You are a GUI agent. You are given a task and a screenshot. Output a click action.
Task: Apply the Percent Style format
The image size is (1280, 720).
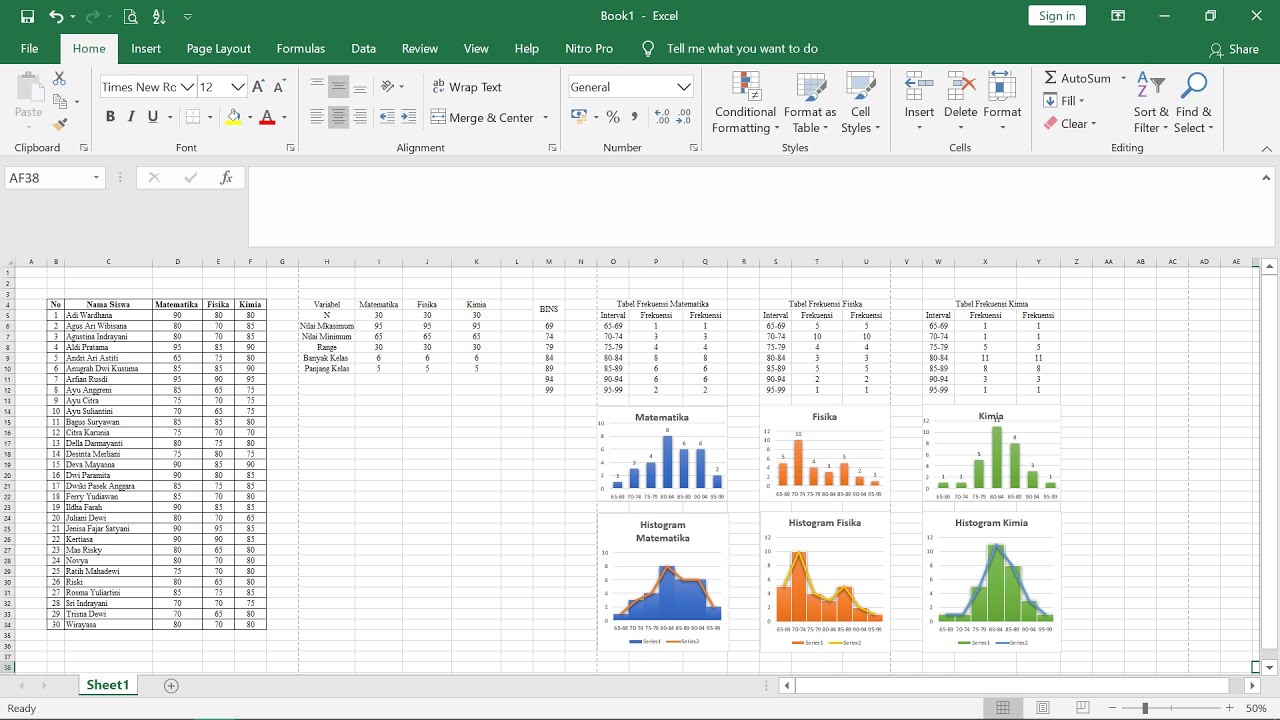coord(613,117)
